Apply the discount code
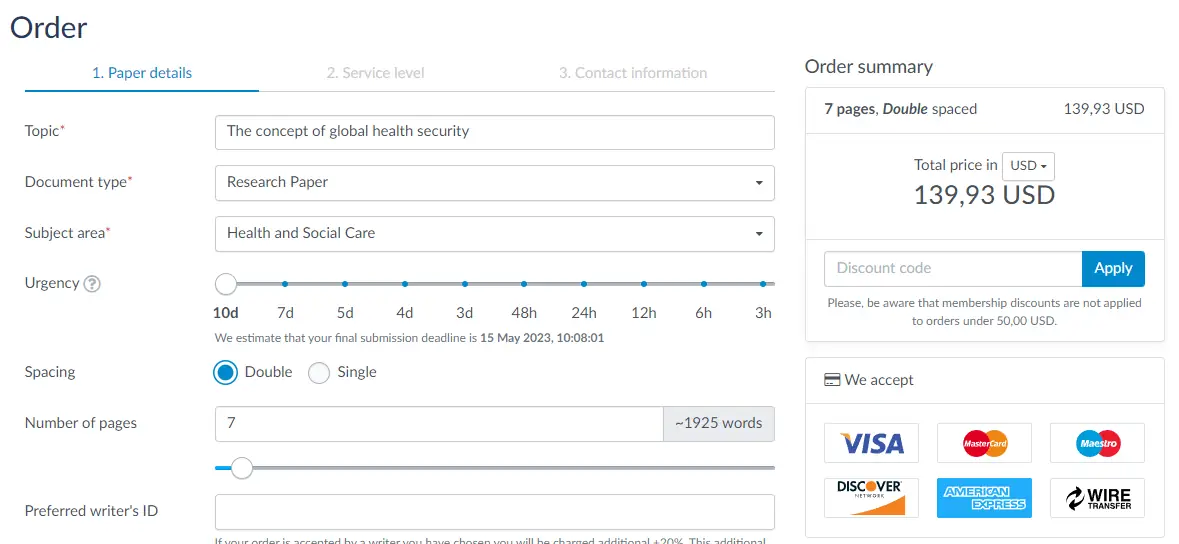1179x544 pixels. pos(1113,269)
